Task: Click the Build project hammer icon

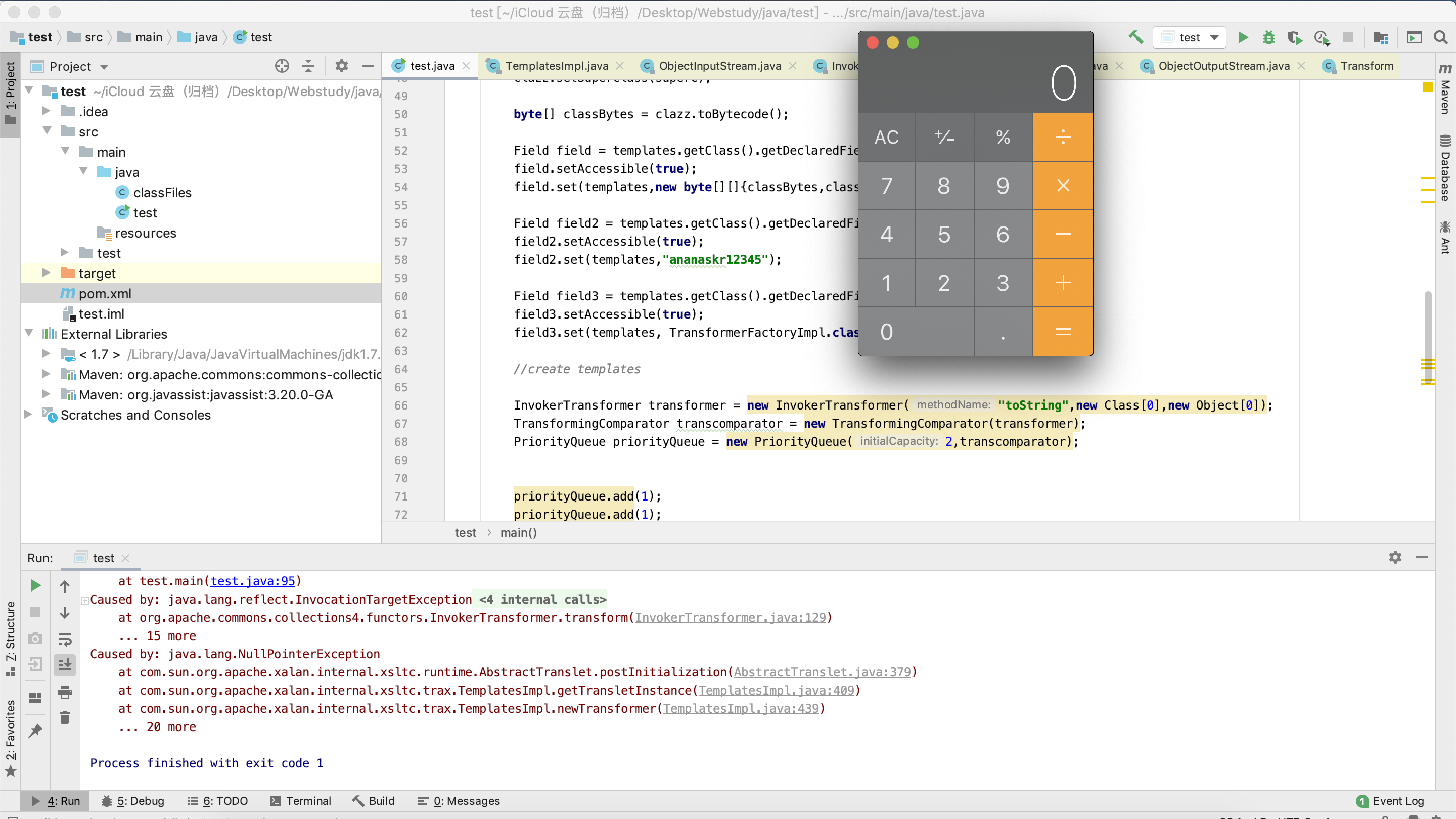Action: 1135,37
